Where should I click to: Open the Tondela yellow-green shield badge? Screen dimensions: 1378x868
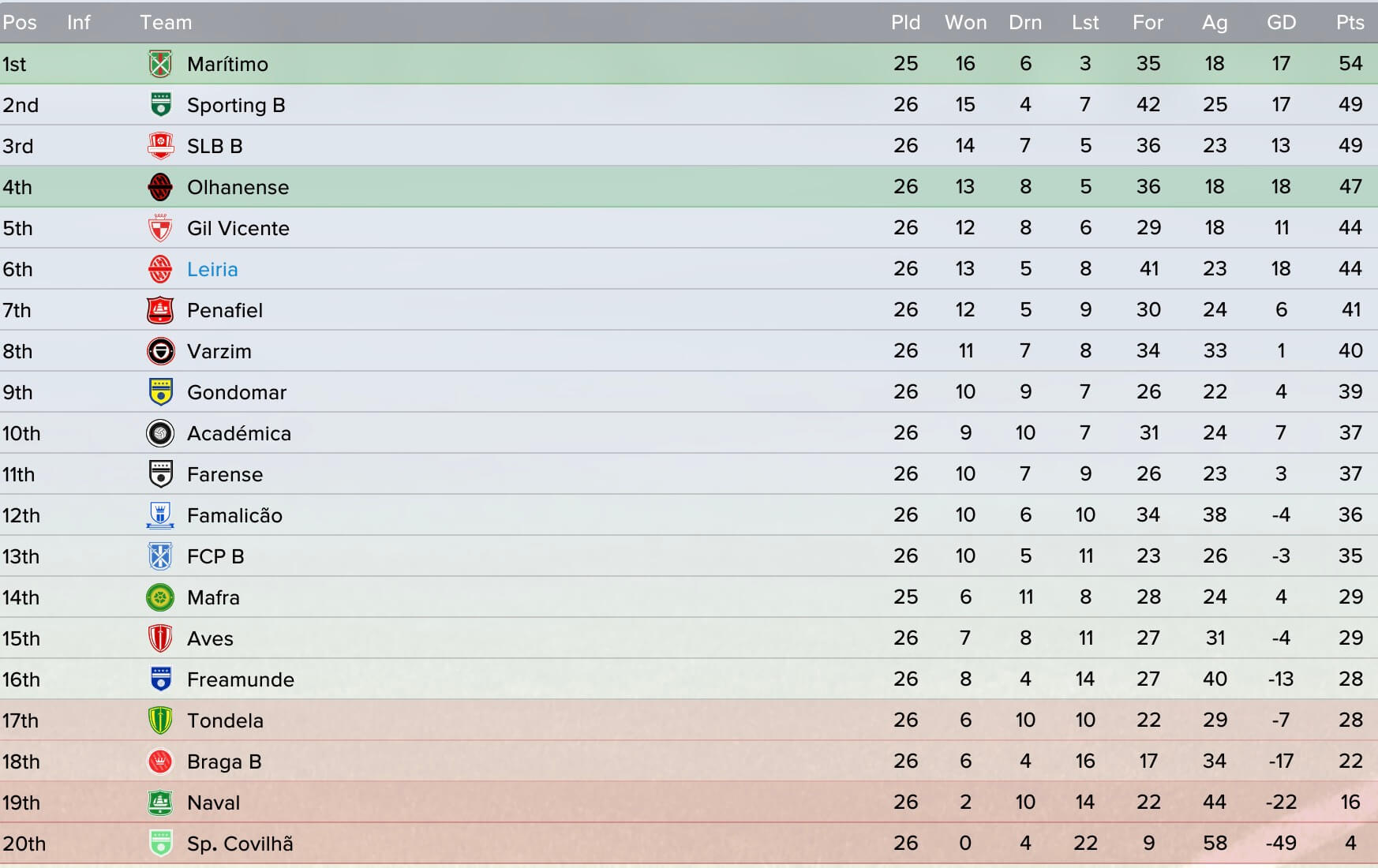tap(160, 720)
